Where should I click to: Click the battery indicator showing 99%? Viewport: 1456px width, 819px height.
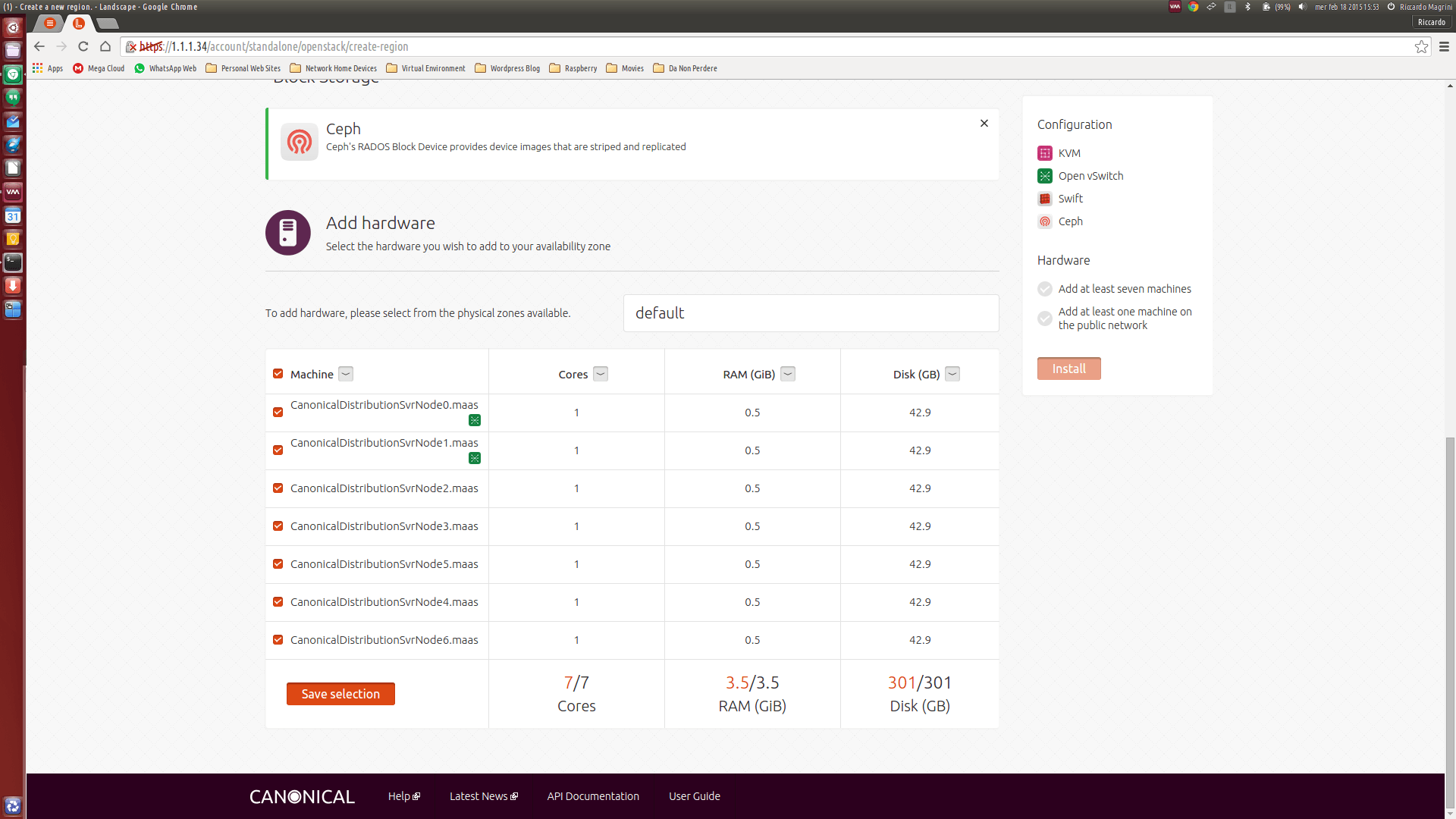coord(1276,7)
